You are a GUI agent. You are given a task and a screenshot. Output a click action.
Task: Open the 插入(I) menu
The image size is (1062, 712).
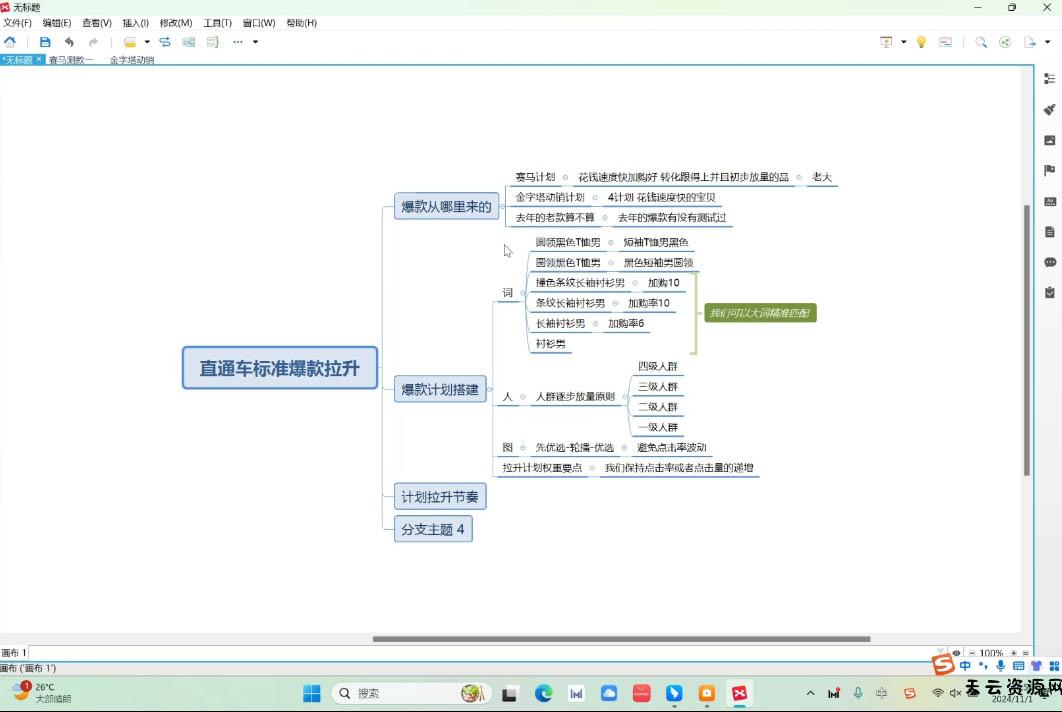(x=135, y=23)
